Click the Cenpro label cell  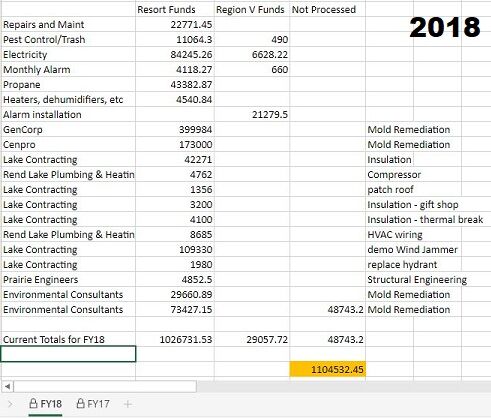click(x=68, y=144)
